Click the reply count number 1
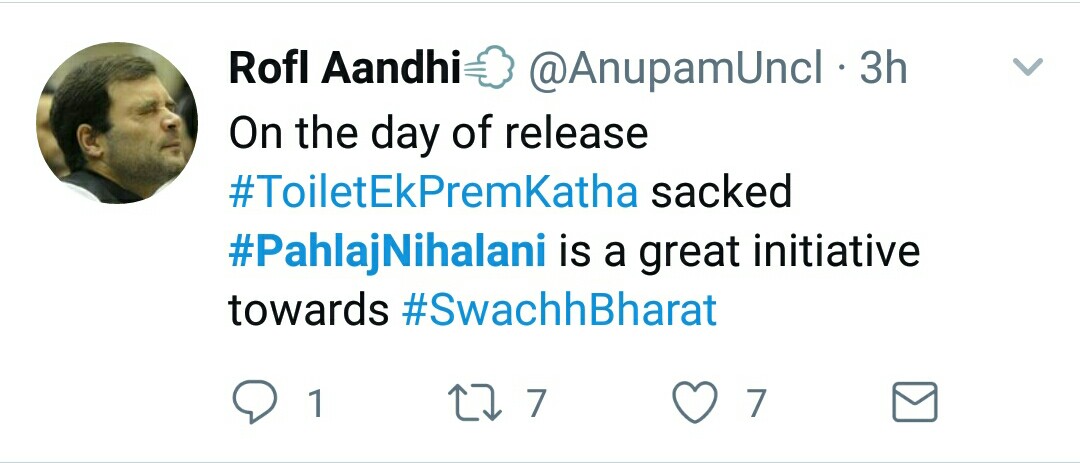The width and height of the screenshot is (1080, 463). point(316,404)
